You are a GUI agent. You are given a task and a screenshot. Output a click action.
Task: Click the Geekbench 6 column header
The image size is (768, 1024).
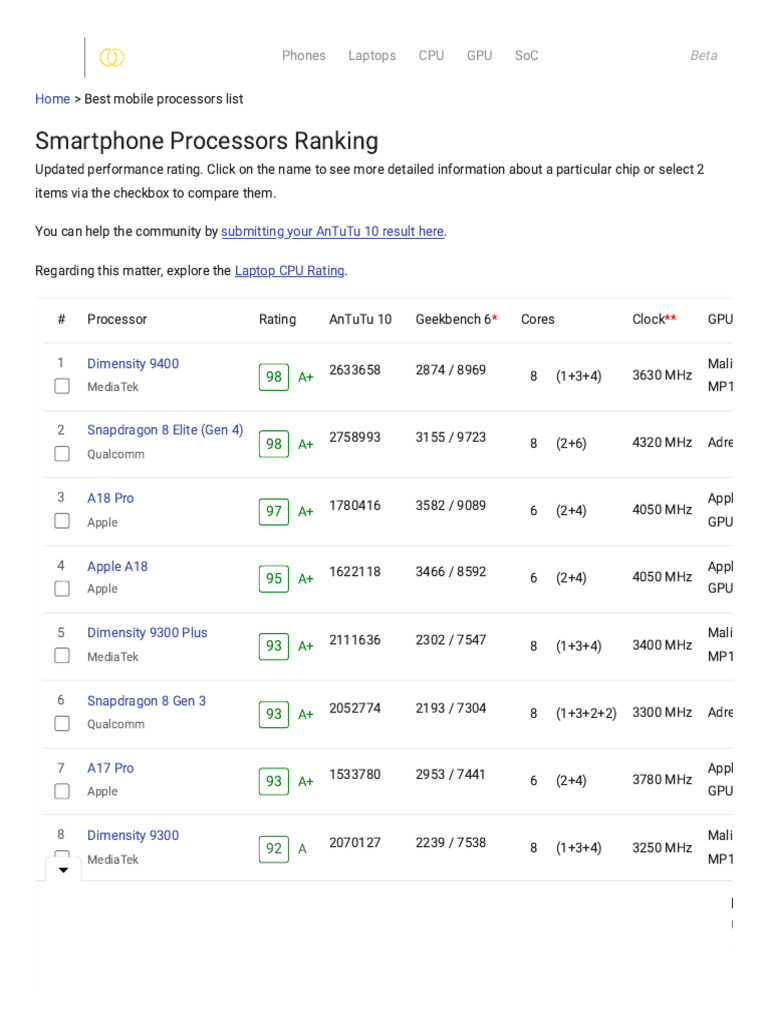(455, 320)
